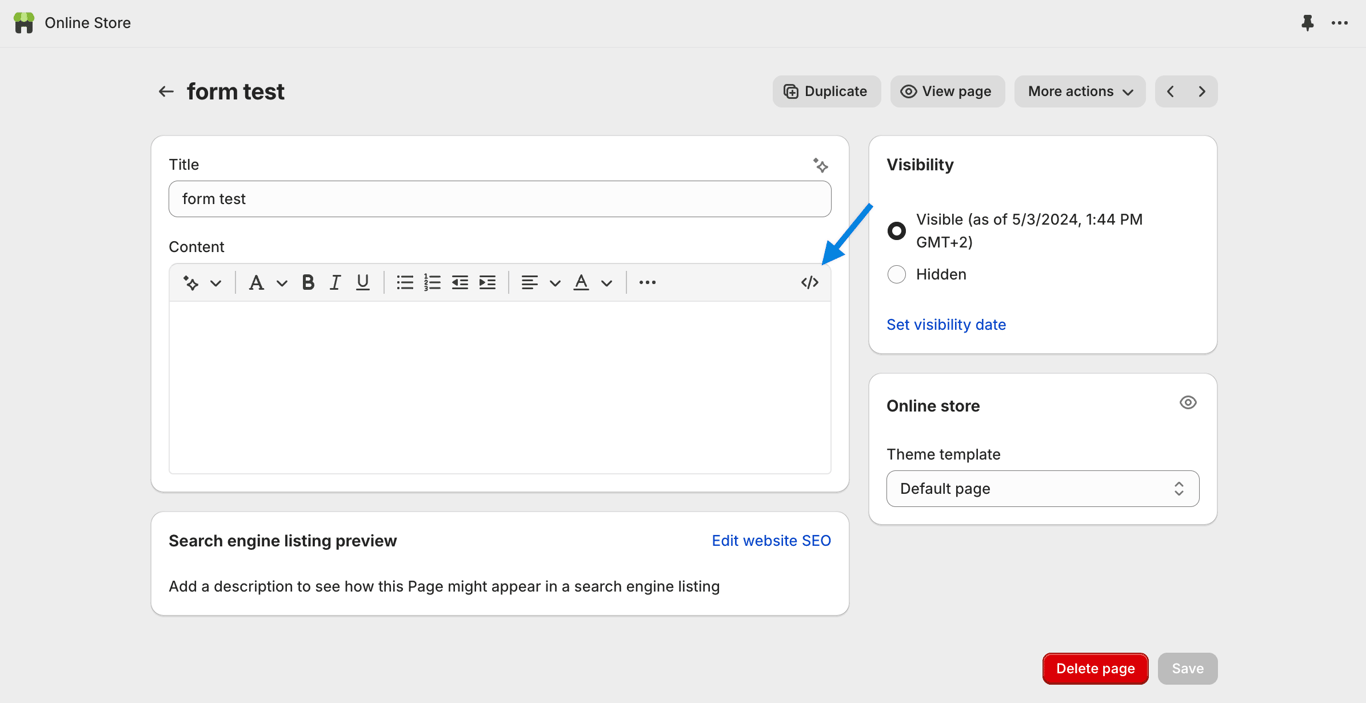Viewport: 1366px width, 703px height.
Task: Open the three-dot menu in top bar
Action: pos(1340,23)
